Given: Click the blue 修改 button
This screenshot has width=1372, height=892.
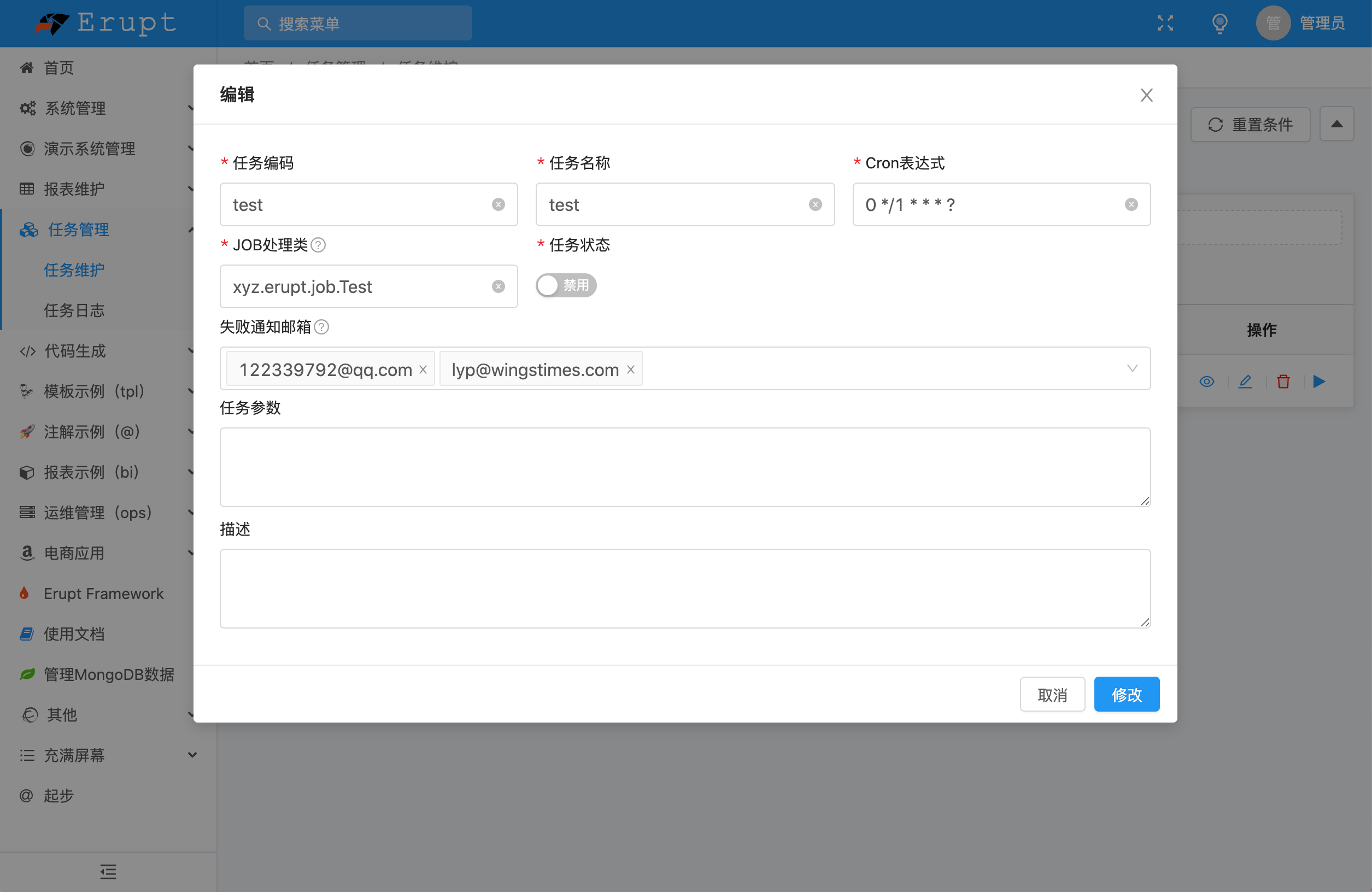Looking at the screenshot, I should point(1126,694).
